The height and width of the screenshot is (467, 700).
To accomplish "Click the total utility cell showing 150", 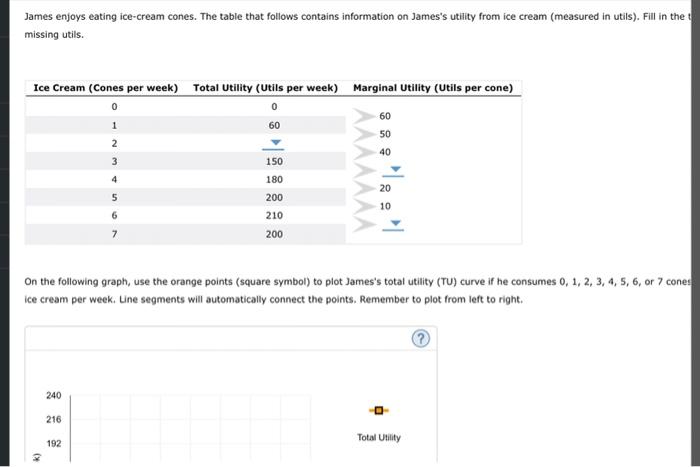I will point(274,161).
